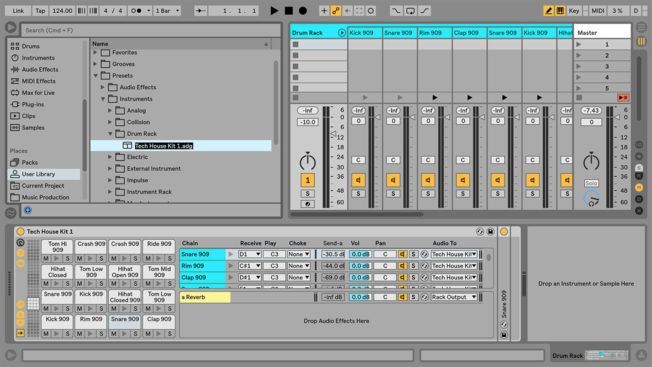
Task: Open Clips in the browser
Action: pyautogui.click(x=28, y=116)
